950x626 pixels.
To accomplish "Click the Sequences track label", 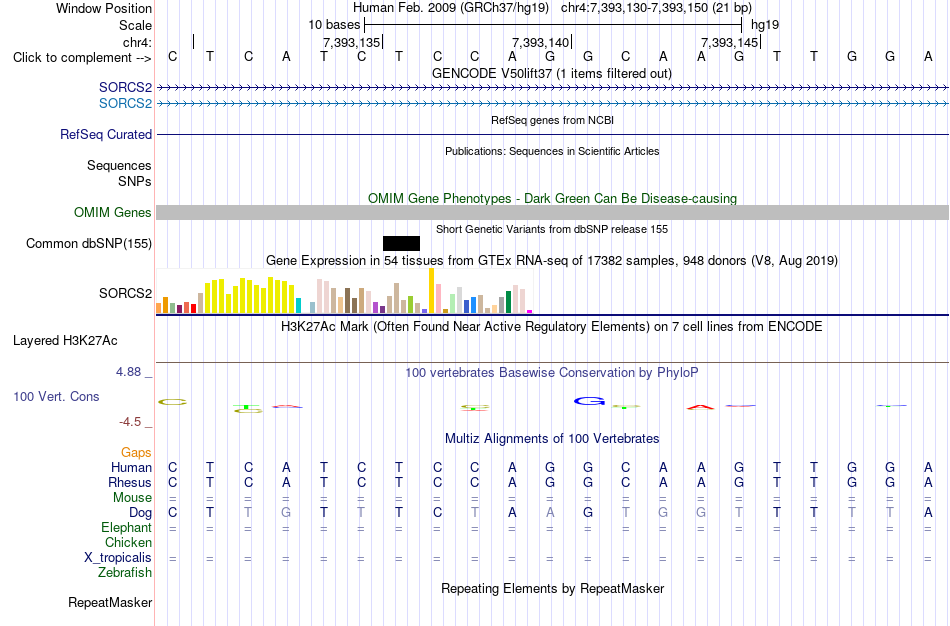I will [x=119, y=165].
